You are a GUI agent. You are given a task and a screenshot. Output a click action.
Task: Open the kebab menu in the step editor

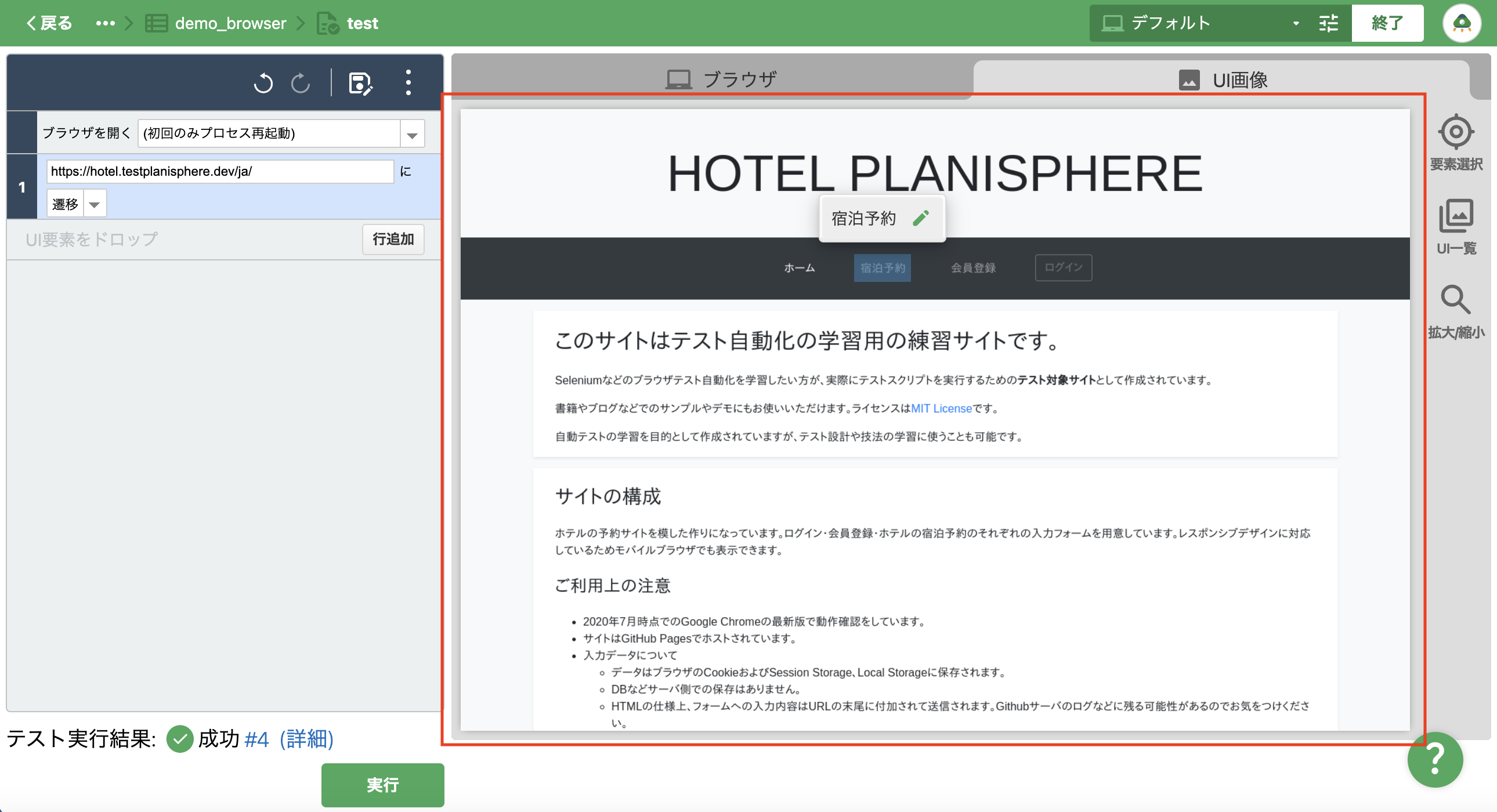point(408,83)
